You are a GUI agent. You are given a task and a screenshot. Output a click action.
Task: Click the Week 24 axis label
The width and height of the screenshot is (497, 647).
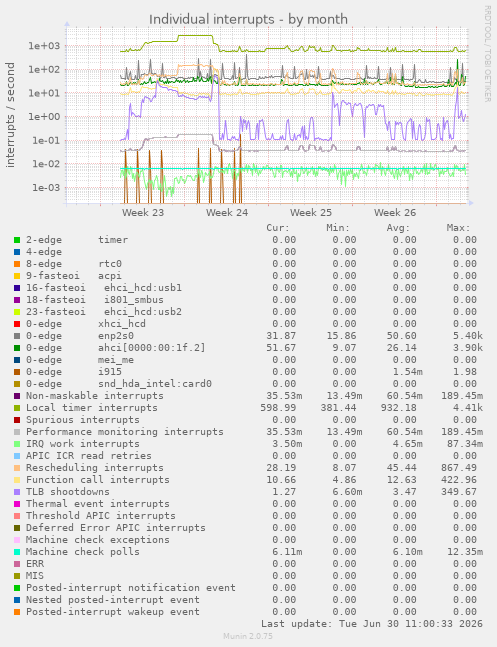coord(227,213)
